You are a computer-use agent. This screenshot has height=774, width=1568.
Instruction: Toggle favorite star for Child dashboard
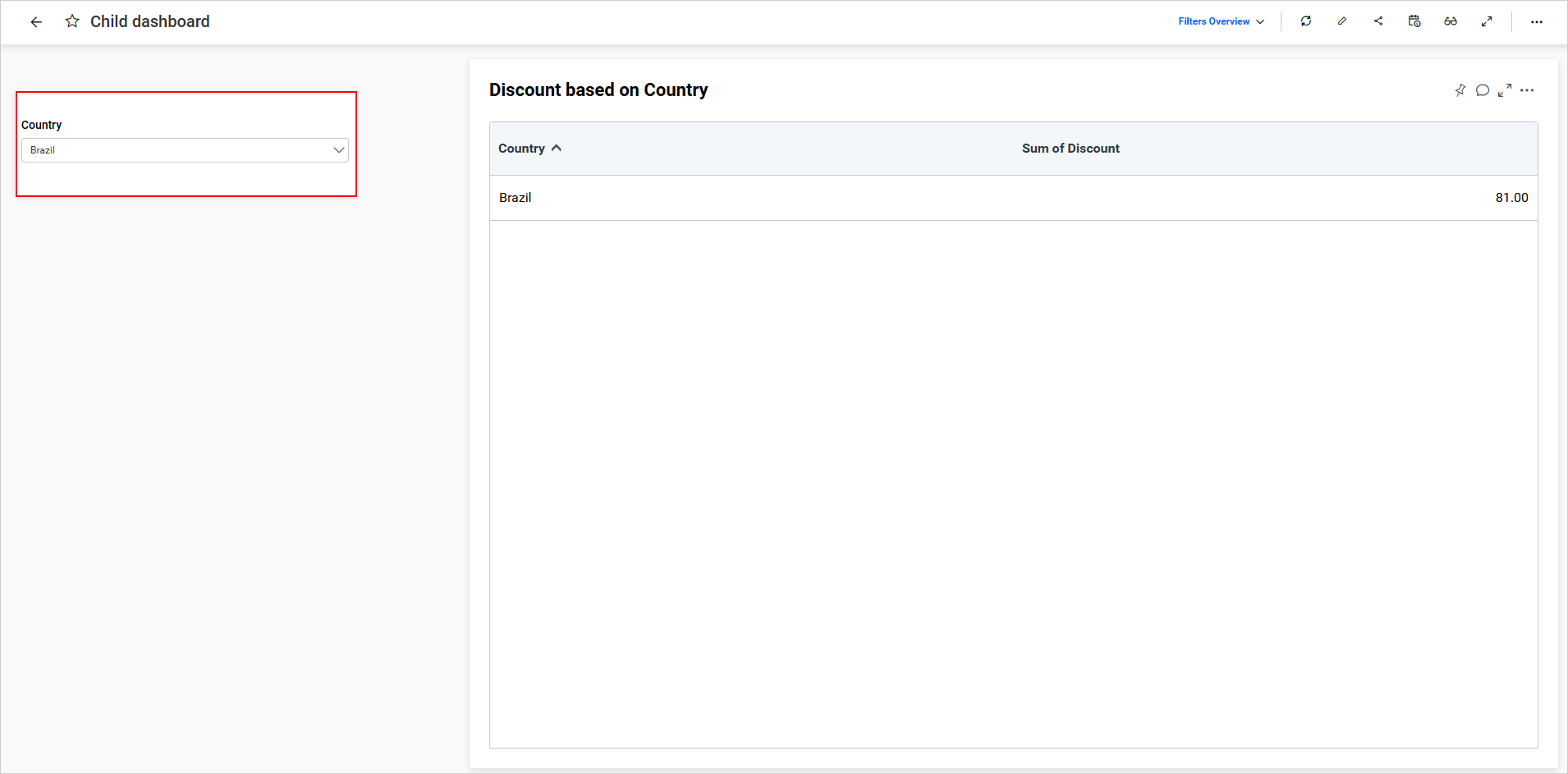pos(72,21)
